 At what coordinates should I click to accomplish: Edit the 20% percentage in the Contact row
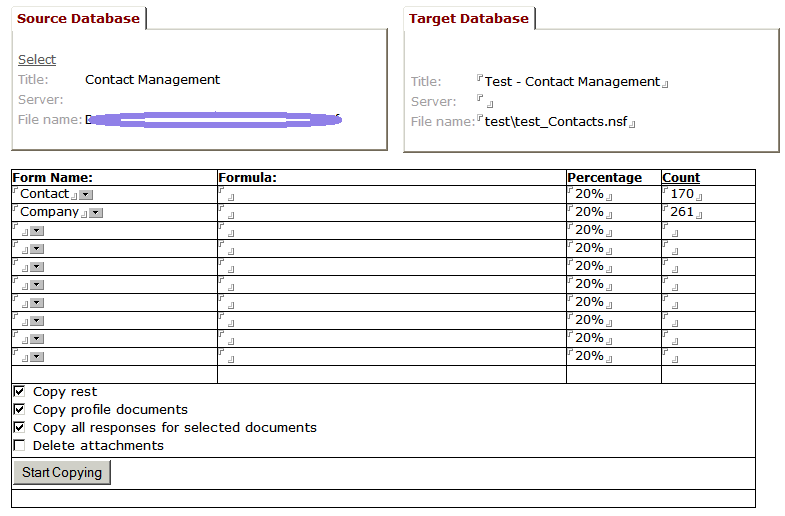[590, 194]
